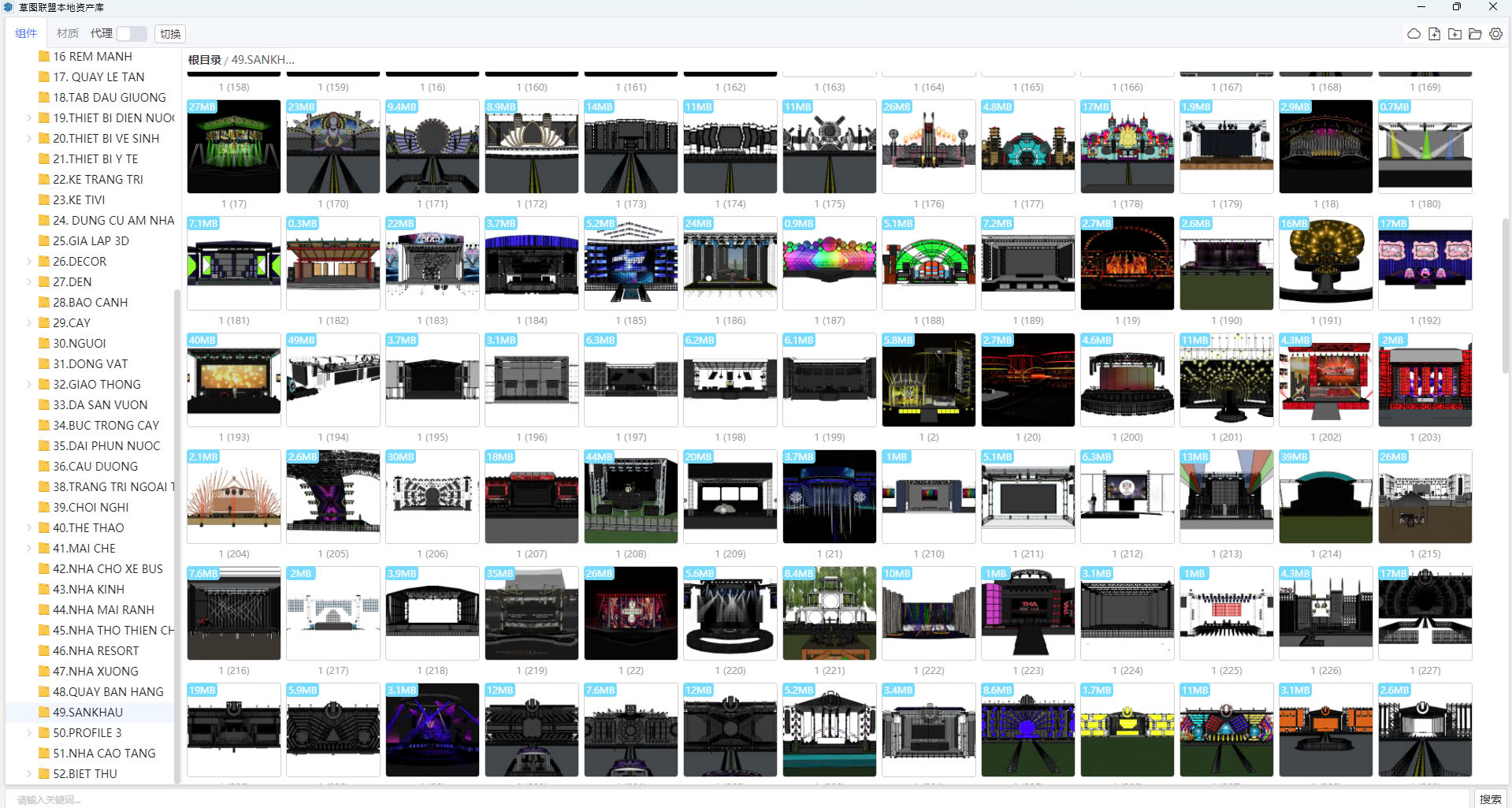
Task: Expand the 26.DECOR tree folder
Action: point(29,262)
